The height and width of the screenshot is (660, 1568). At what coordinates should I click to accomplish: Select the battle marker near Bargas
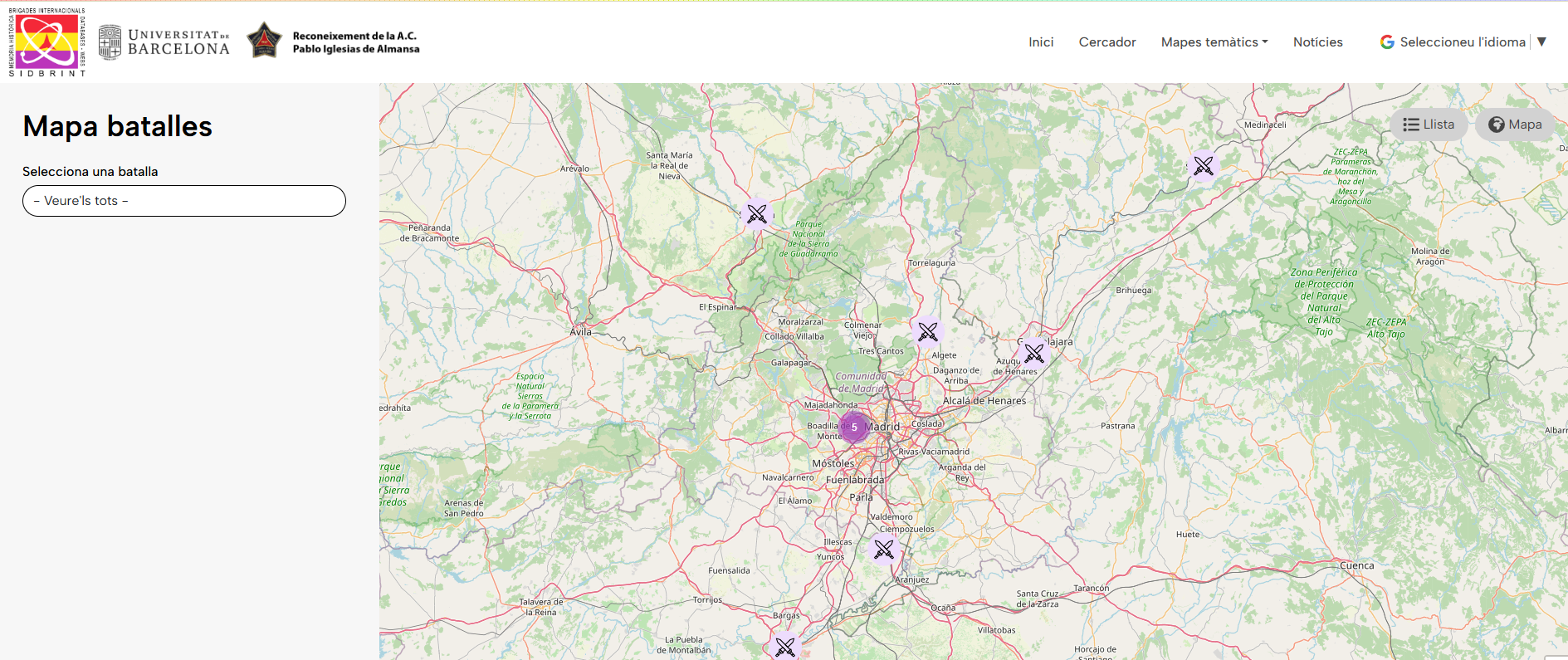tap(784, 646)
